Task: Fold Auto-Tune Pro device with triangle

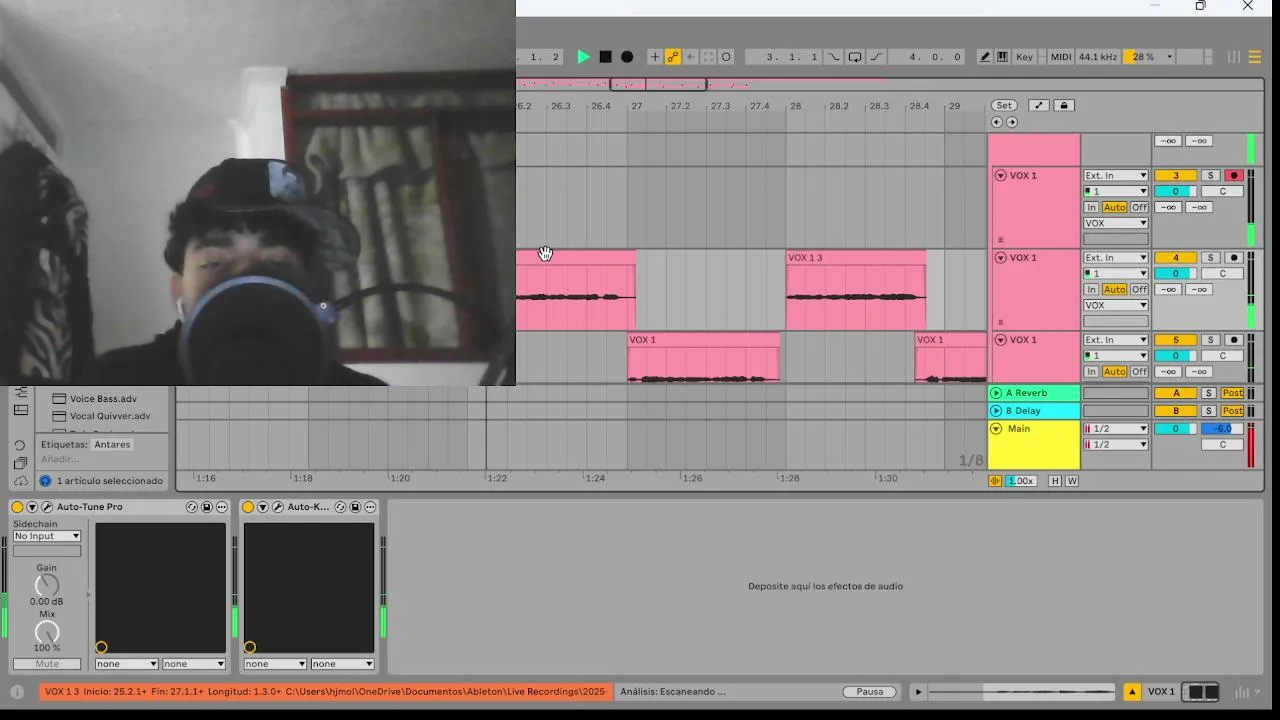Action: pyautogui.click(x=32, y=507)
